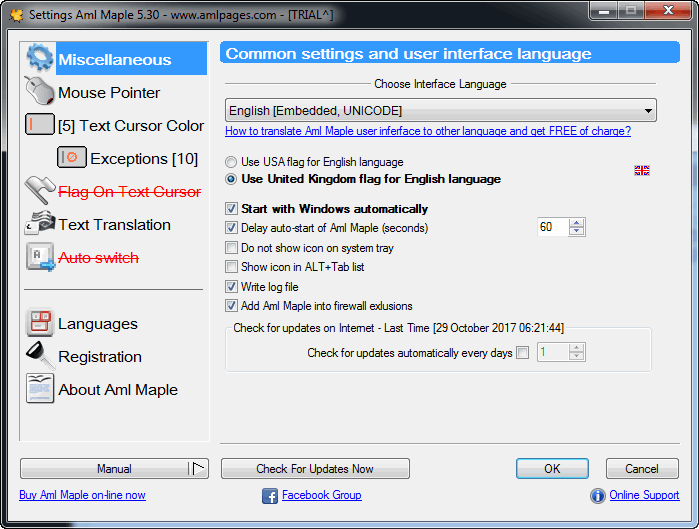This screenshot has height=529, width=699.
Task: Open the Facebook Group link
Action: point(322,495)
